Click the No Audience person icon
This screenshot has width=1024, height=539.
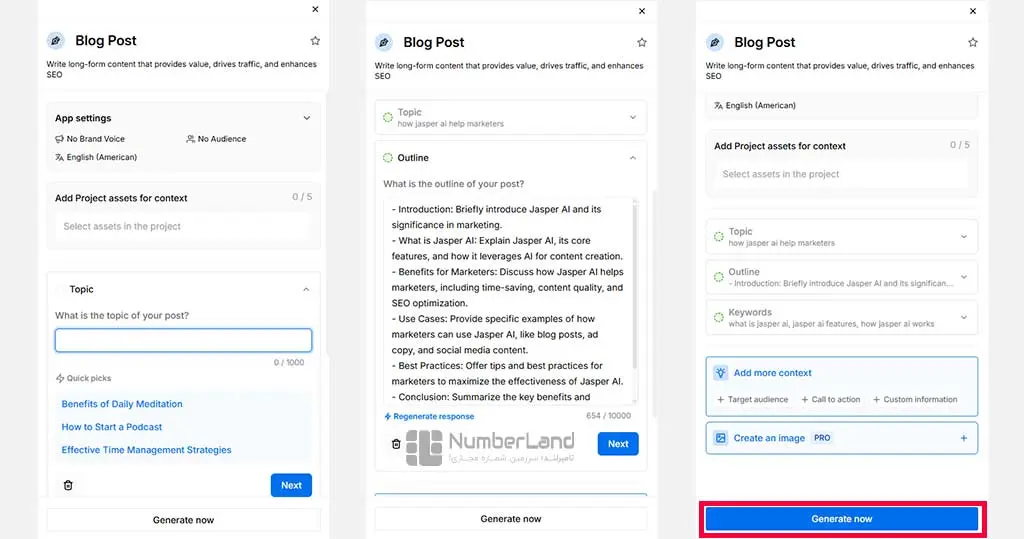tap(191, 139)
